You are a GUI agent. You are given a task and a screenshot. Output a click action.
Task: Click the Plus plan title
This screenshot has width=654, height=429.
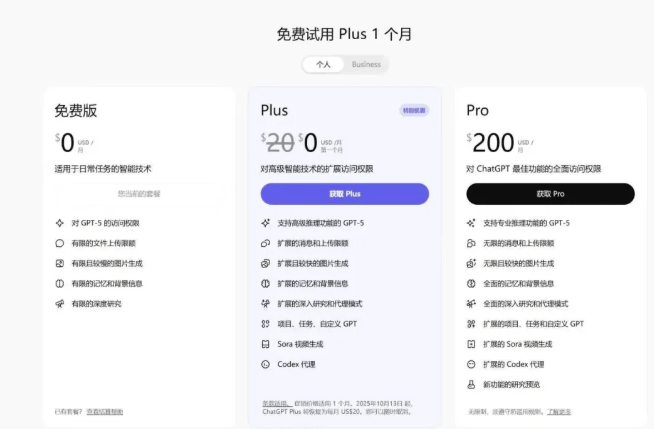click(x=274, y=110)
